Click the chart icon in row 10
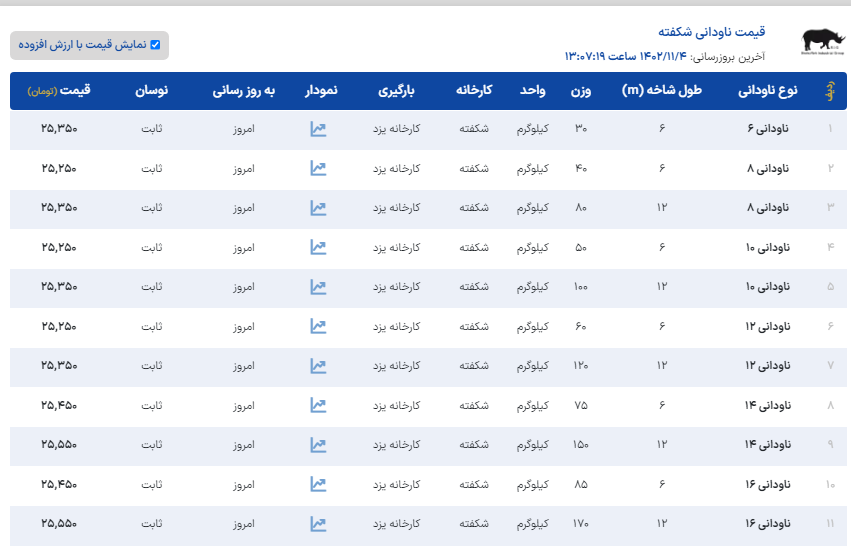851x552 pixels. point(318,484)
